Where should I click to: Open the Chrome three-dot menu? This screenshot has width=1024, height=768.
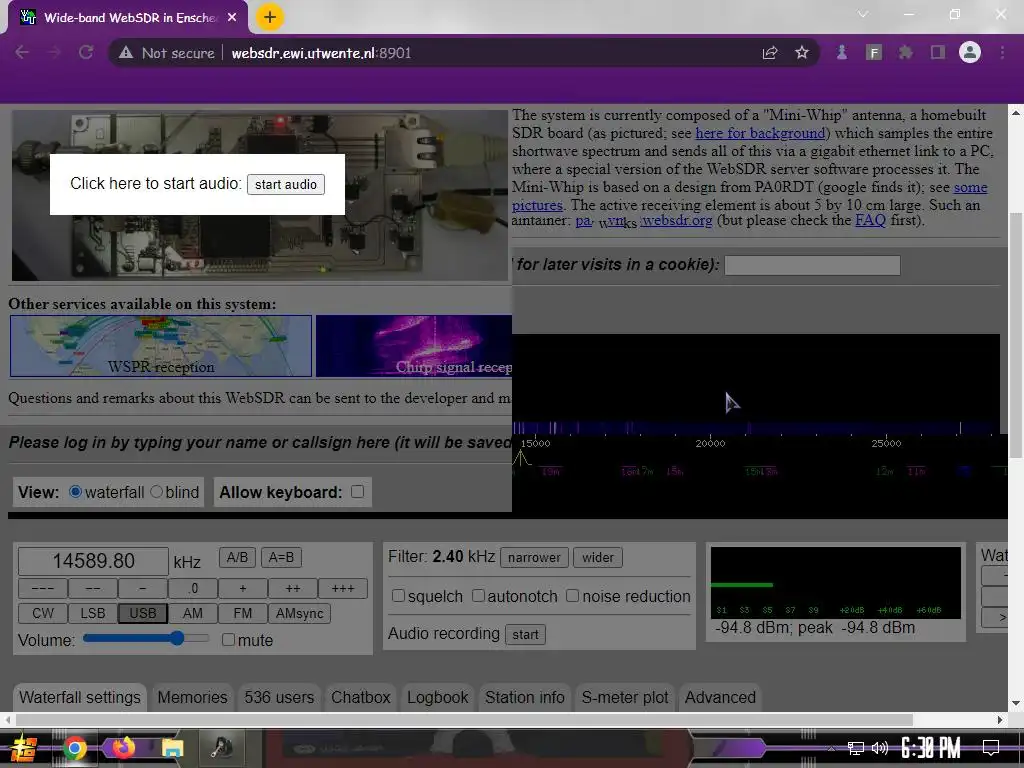click(1002, 52)
